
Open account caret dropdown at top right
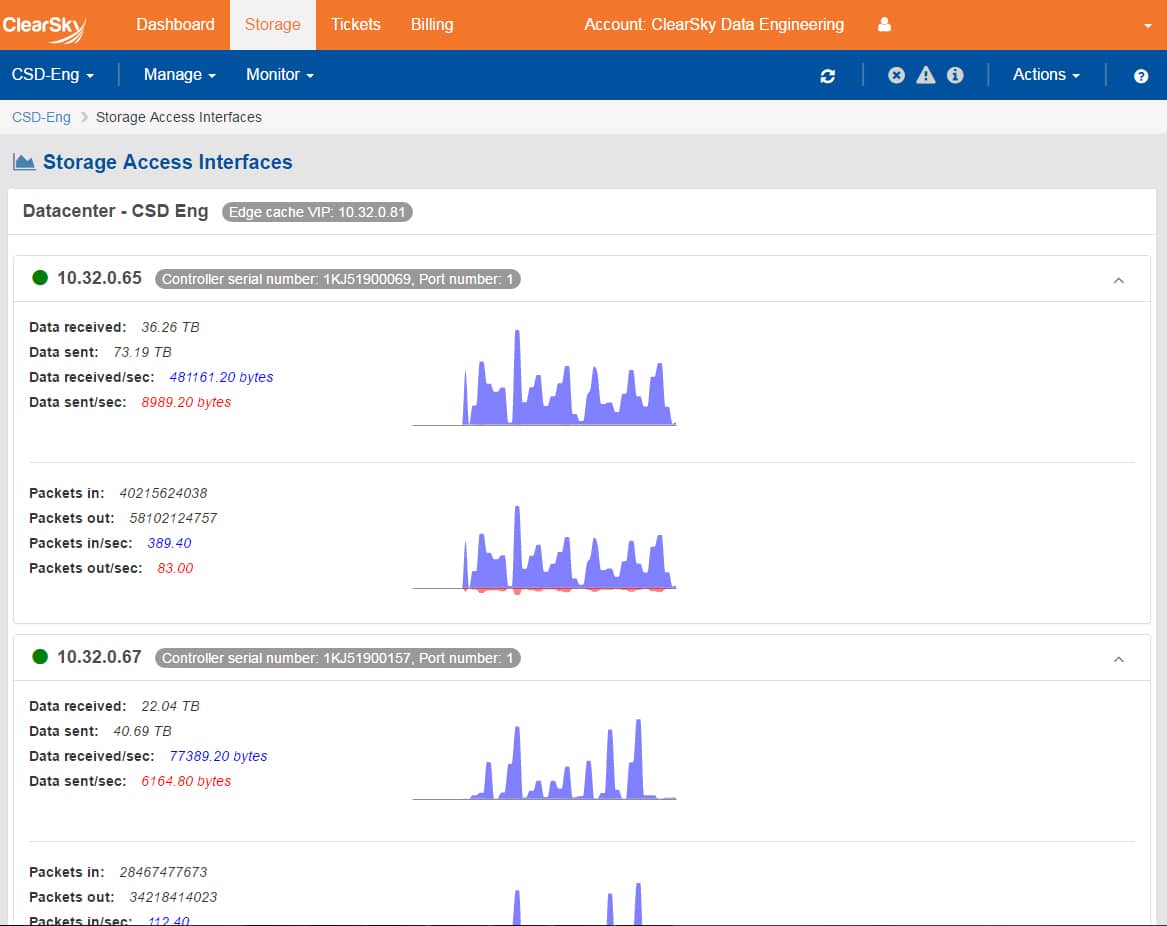pos(1148,25)
